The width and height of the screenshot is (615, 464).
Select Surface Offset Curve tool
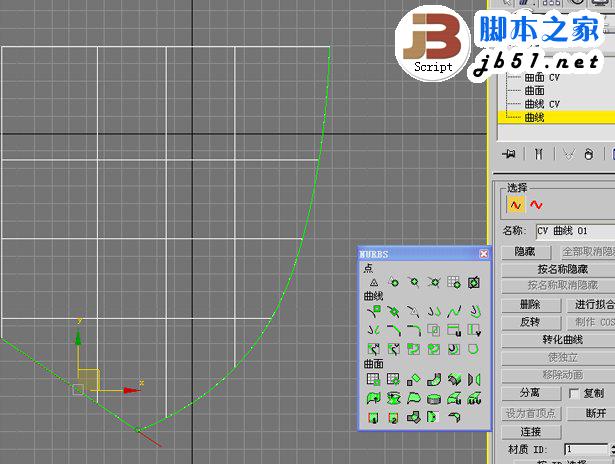[x=454, y=349]
